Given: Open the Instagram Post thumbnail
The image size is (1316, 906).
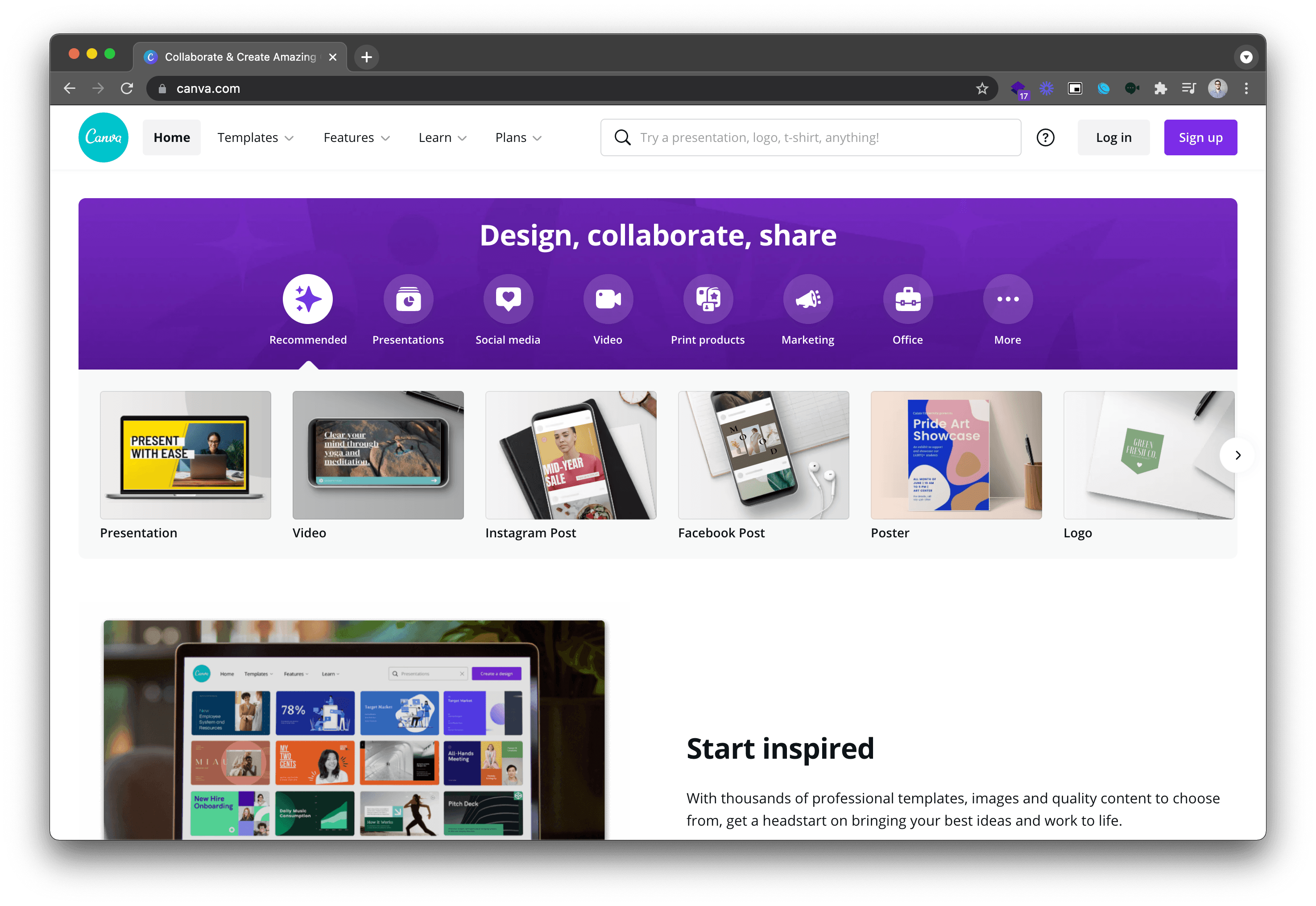Looking at the screenshot, I should [571, 455].
